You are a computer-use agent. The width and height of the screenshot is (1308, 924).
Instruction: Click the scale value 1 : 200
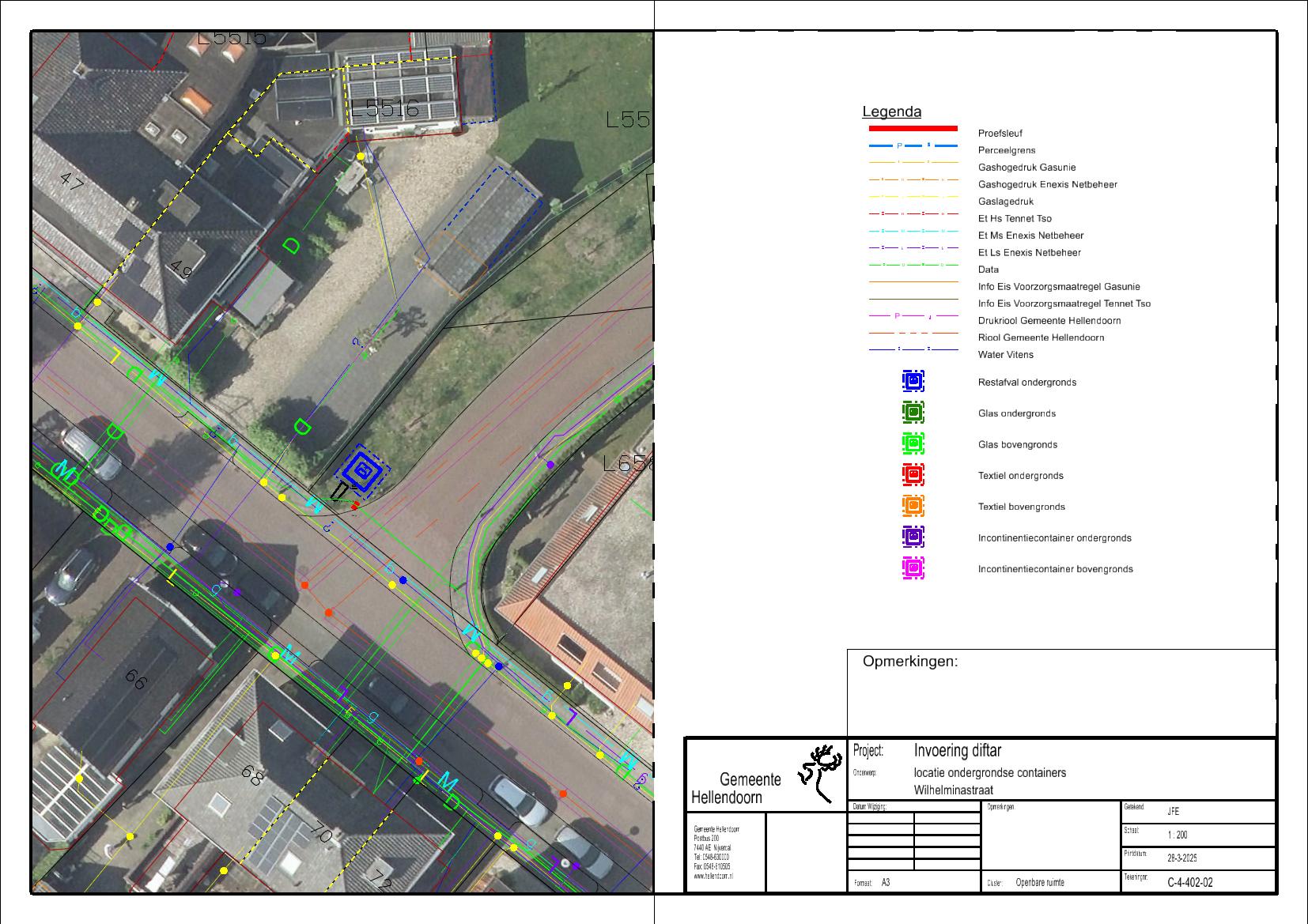click(1177, 835)
